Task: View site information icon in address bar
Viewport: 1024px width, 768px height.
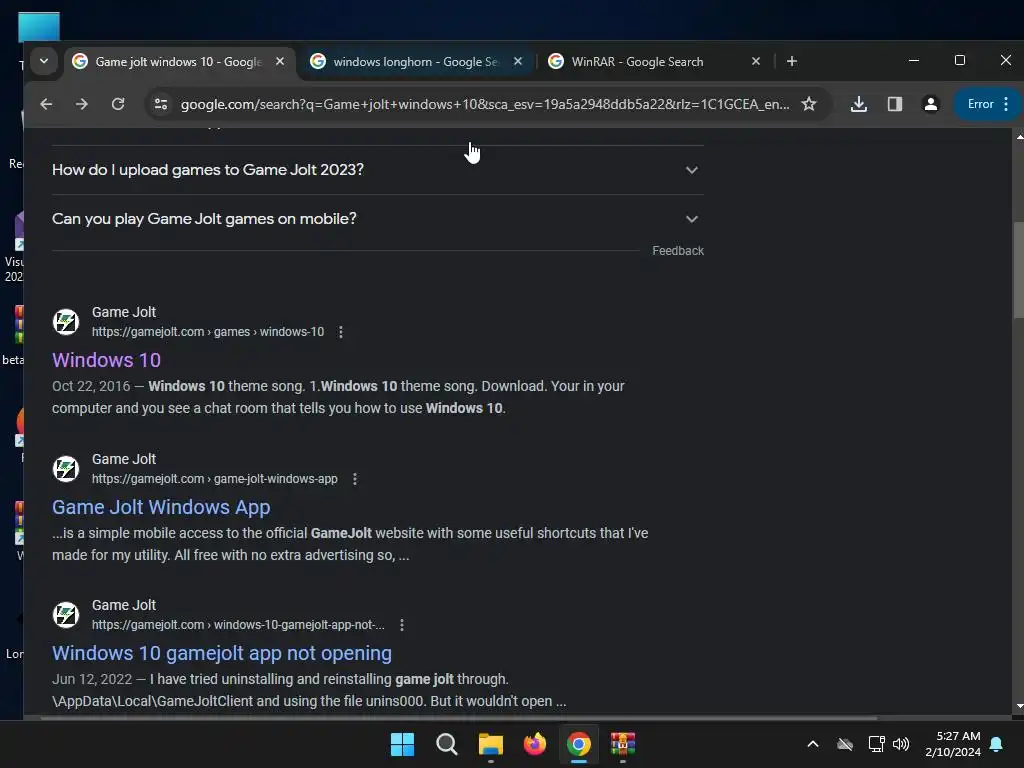Action: pyautogui.click(x=161, y=104)
